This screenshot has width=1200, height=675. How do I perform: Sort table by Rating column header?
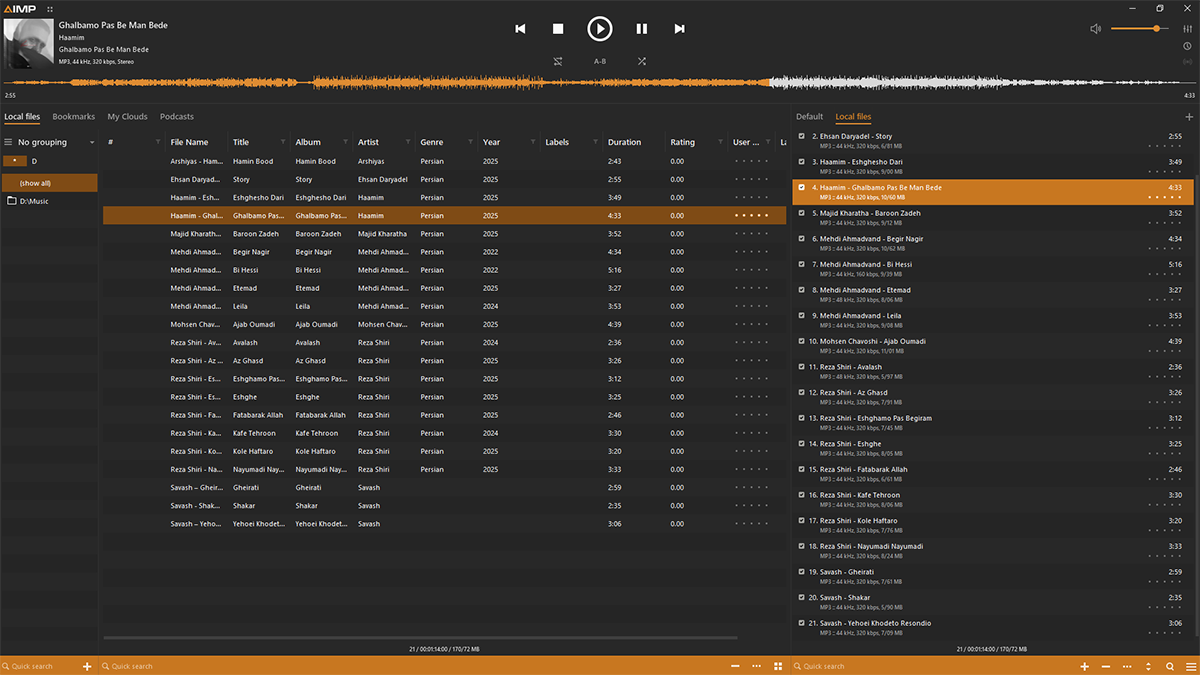click(683, 142)
